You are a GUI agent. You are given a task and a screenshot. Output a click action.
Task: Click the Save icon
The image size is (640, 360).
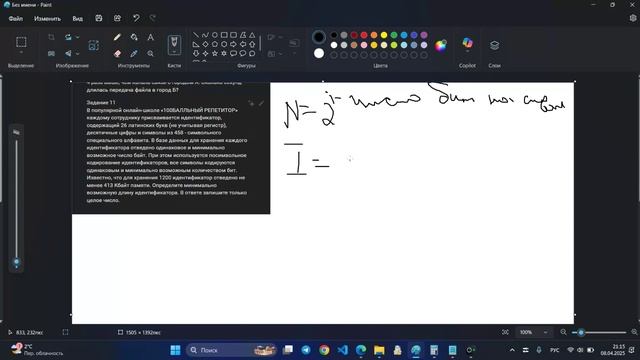point(99,18)
